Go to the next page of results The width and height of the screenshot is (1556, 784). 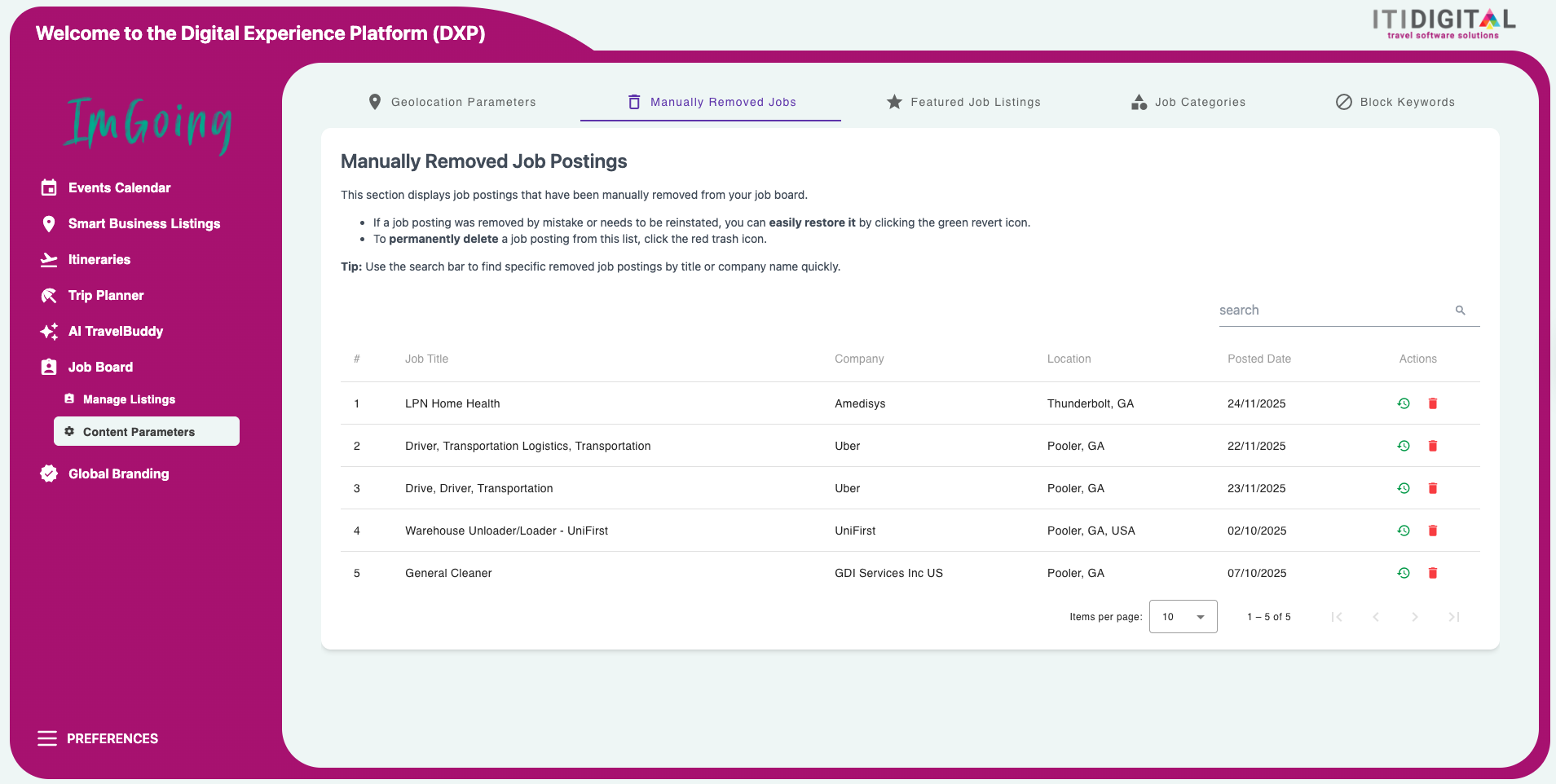pos(1415,617)
